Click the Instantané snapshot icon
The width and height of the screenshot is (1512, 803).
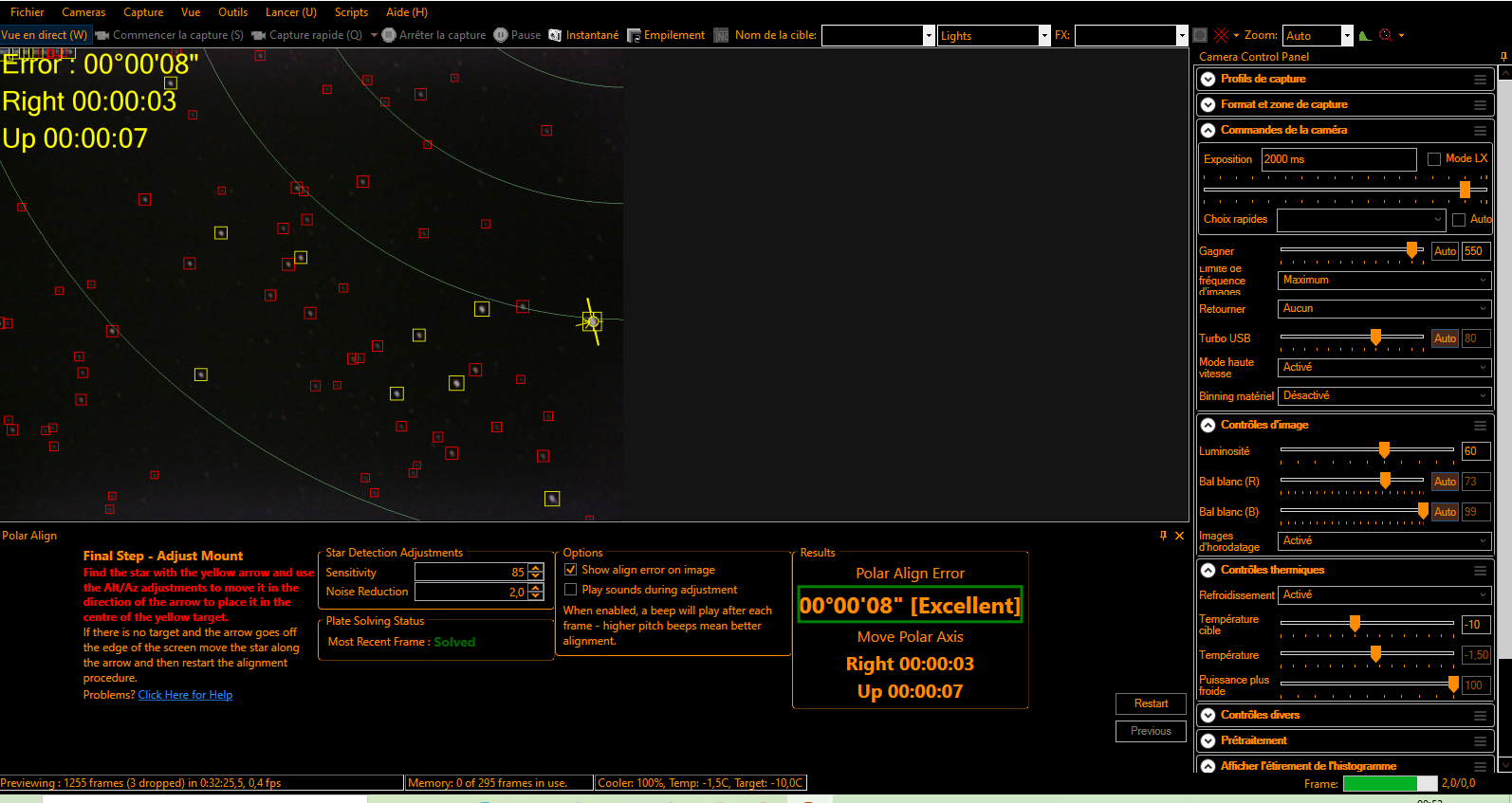[x=555, y=35]
